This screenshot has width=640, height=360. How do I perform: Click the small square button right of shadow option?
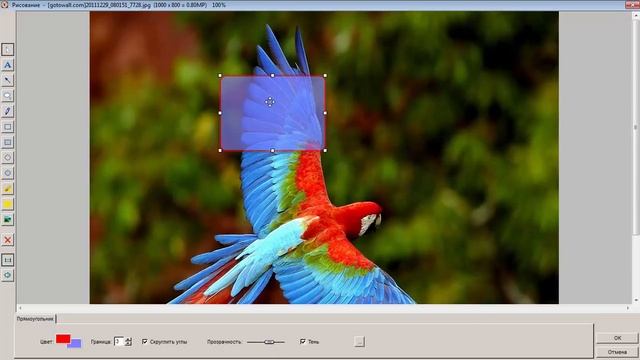pos(359,342)
